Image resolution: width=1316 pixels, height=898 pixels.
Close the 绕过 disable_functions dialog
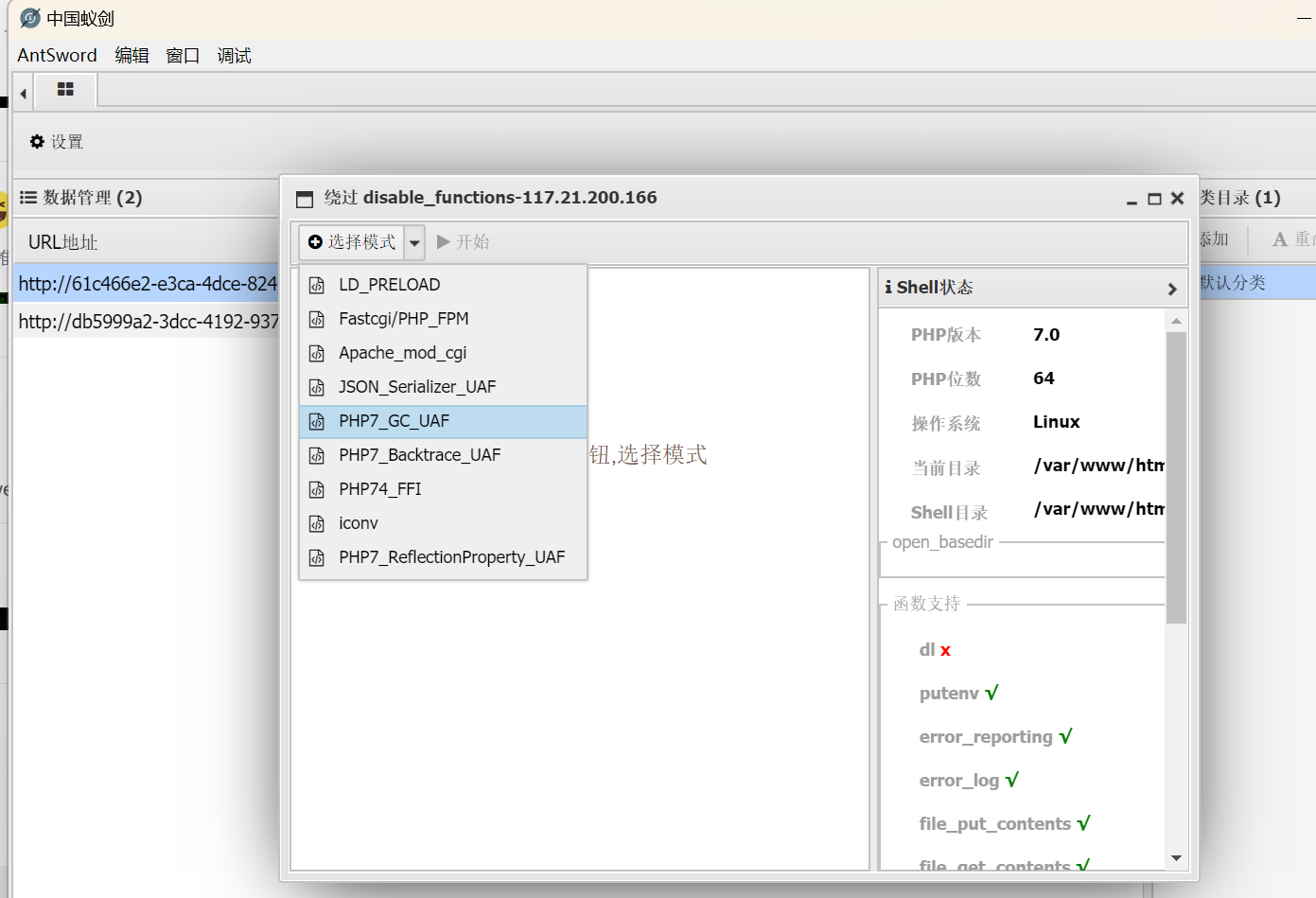pos(1177,198)
